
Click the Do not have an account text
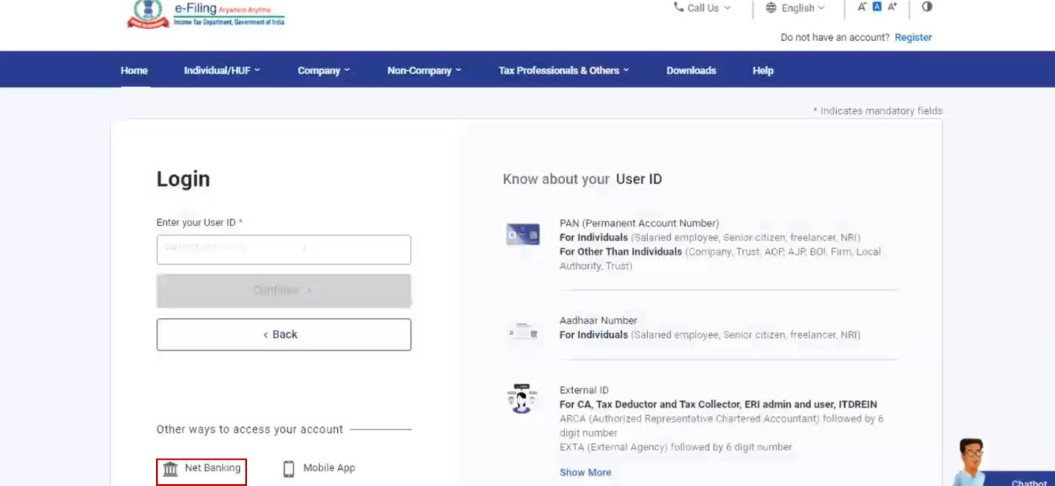[835, 38]
